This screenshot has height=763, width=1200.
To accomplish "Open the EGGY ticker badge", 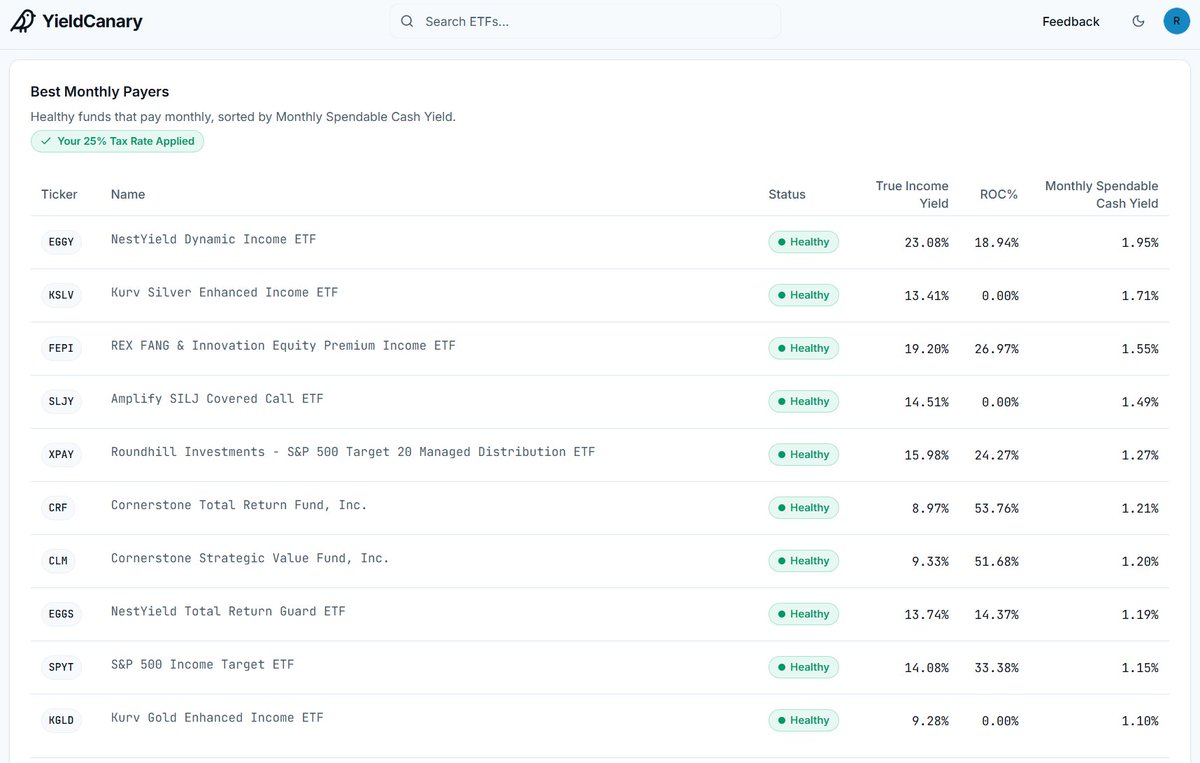I will point(61,242).
